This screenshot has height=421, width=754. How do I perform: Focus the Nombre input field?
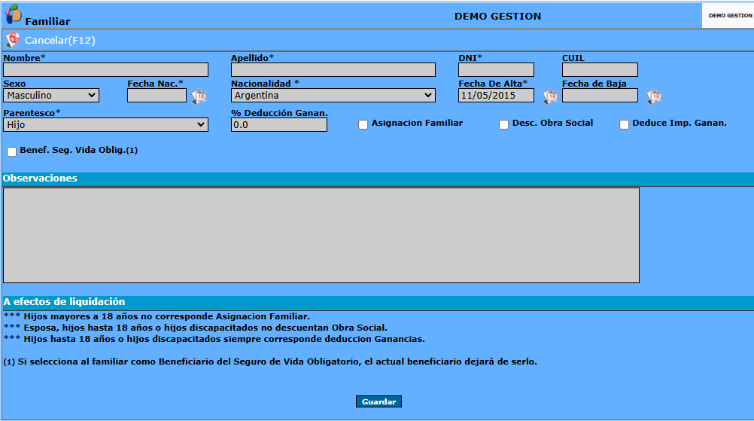(106, 70)
